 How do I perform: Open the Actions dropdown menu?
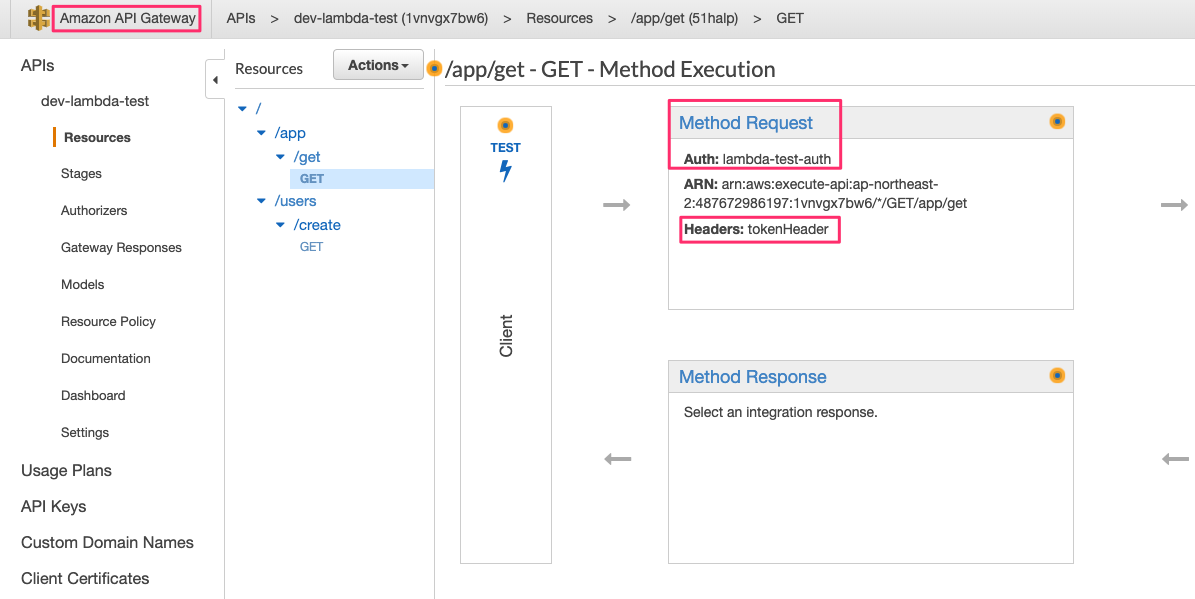[378, 66]
